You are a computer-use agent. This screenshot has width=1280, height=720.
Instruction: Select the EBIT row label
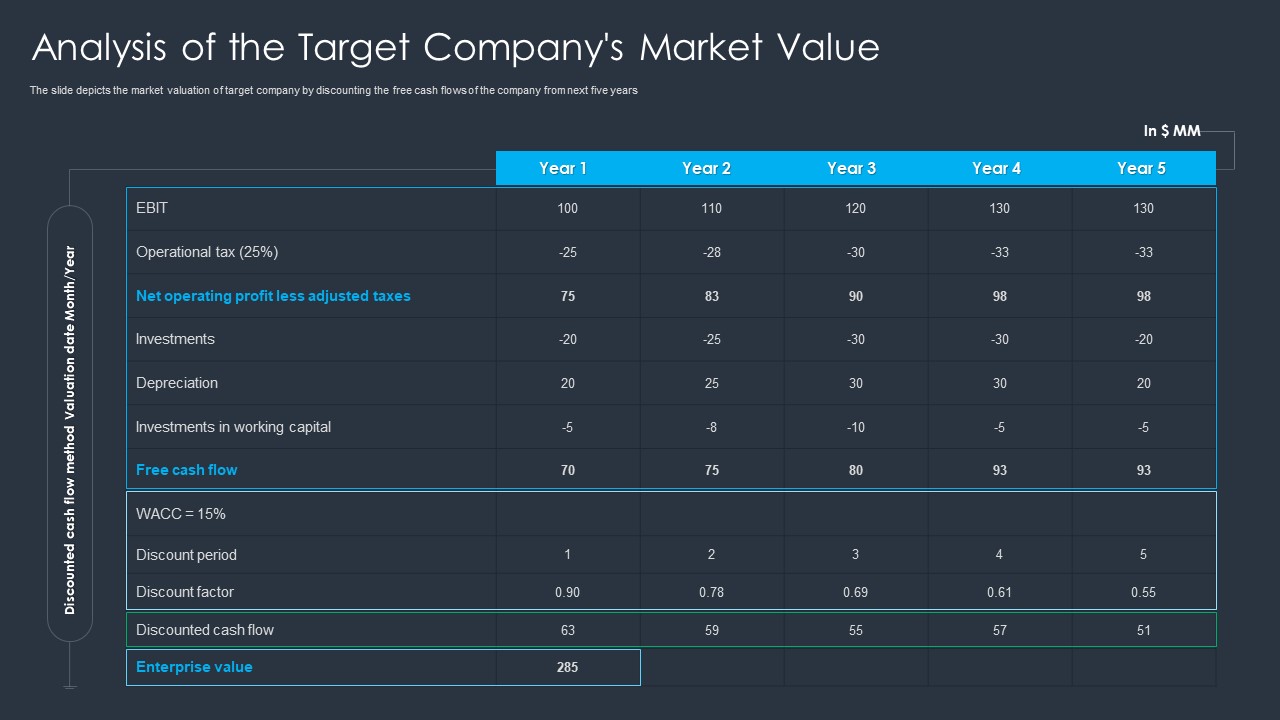pos(152,208)
